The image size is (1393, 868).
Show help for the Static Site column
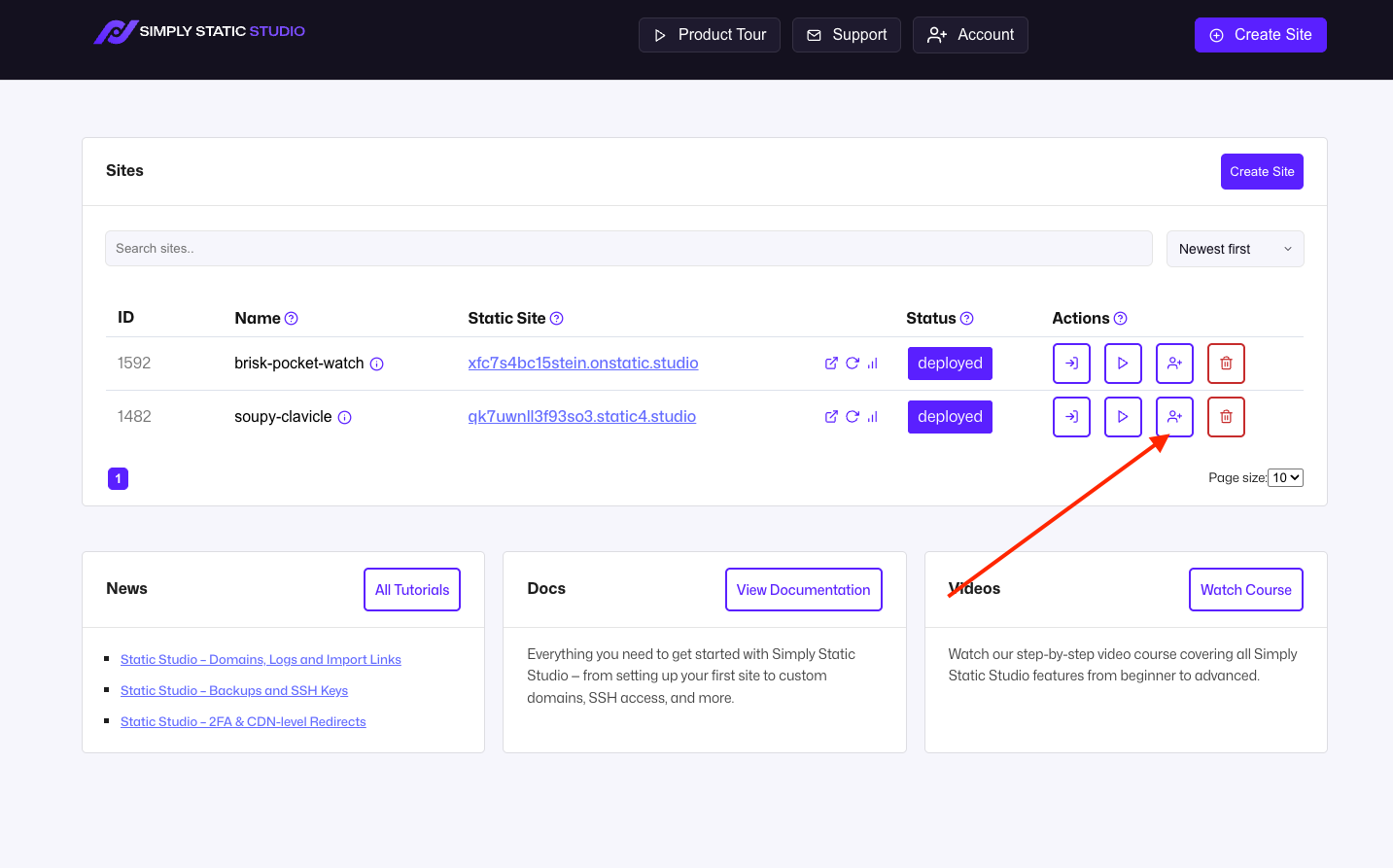557,319
